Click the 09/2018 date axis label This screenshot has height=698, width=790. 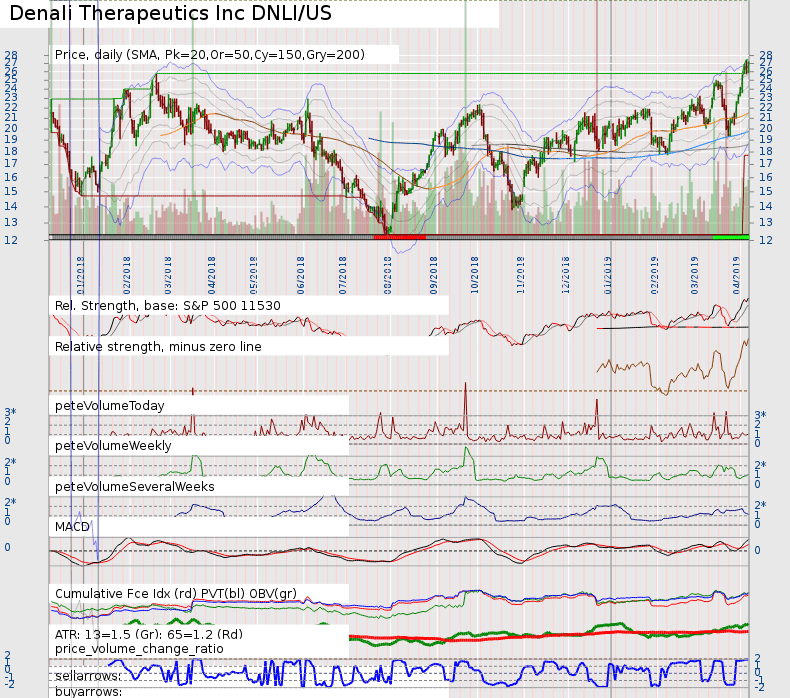tap(433, 276)
